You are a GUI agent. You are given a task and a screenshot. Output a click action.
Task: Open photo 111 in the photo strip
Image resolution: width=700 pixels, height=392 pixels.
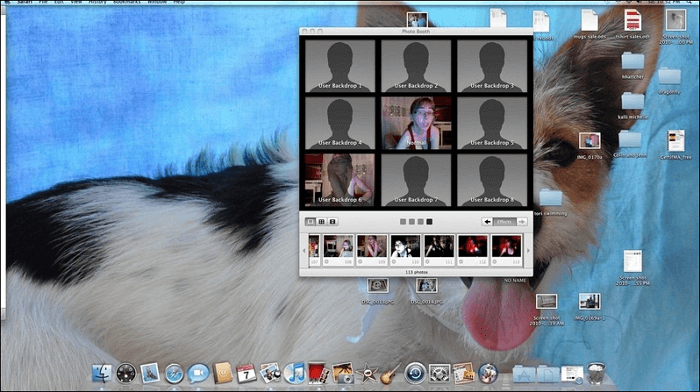[439, 249]
